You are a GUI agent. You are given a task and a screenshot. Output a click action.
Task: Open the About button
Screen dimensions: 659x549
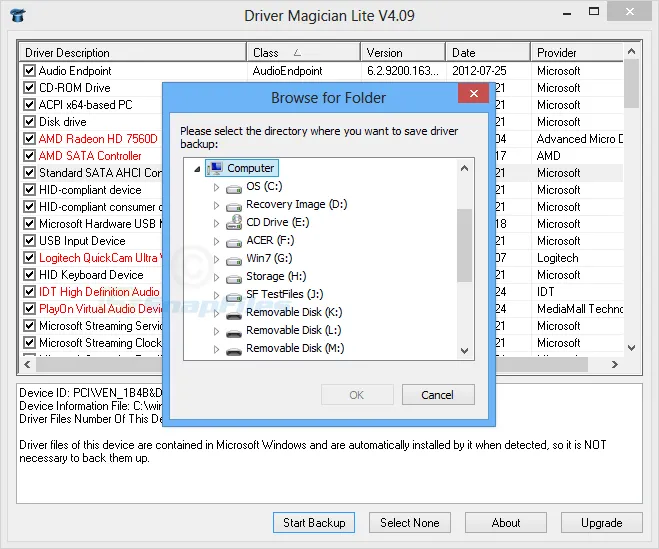506,523
